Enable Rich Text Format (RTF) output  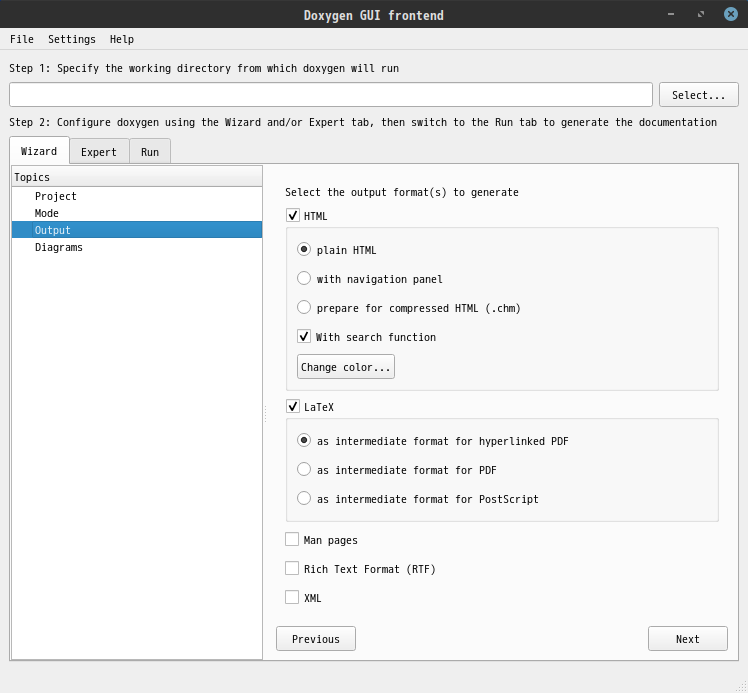tap(292, 569)
